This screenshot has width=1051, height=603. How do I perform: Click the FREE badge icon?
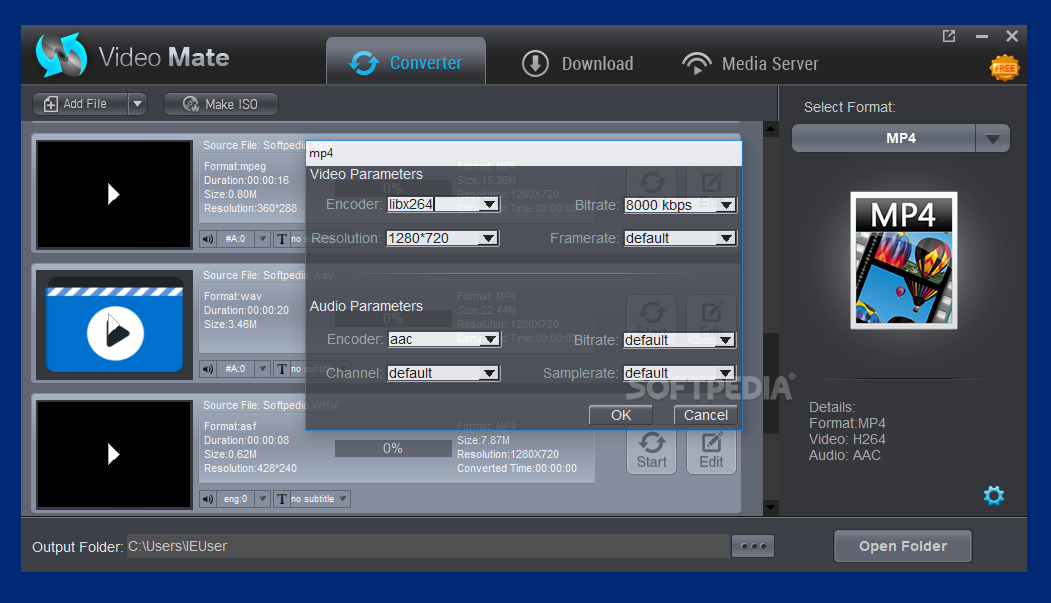point(1004,68)
